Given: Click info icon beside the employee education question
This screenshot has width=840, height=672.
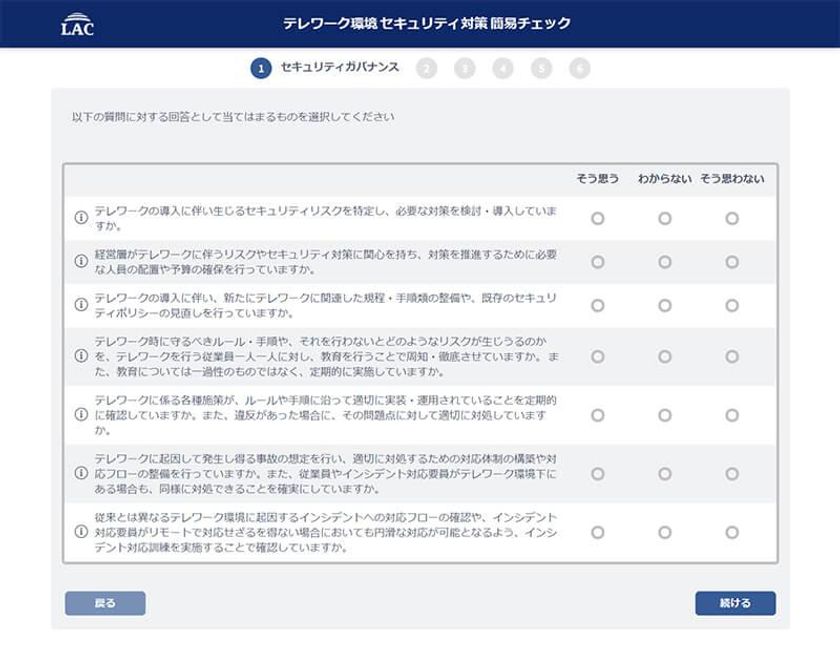Looking at the screenshot, I should click(82, 356).
